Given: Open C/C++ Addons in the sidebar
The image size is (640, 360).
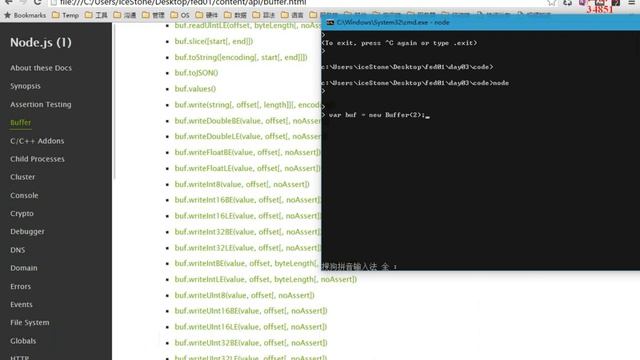Looking at the screenshot, I should 37,141.
